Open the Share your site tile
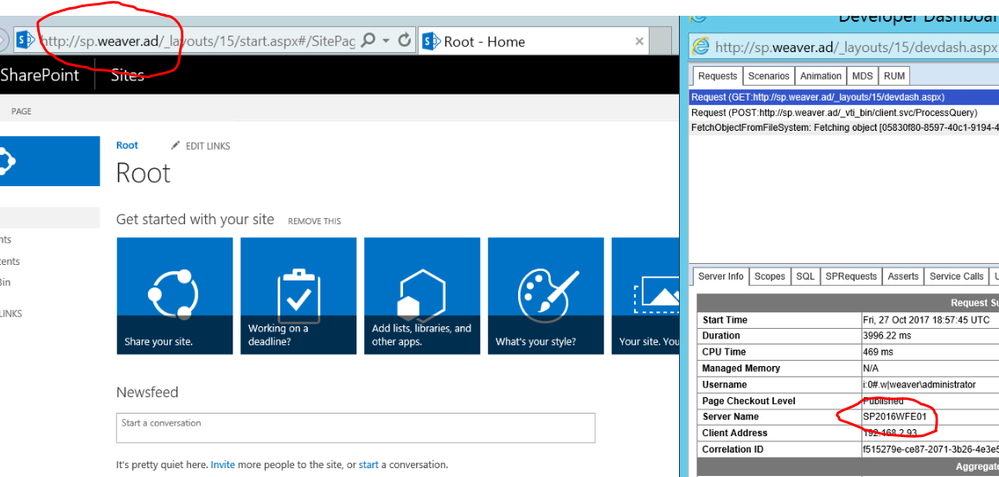This screenshot has width=999, height=477. click(175, 296)
